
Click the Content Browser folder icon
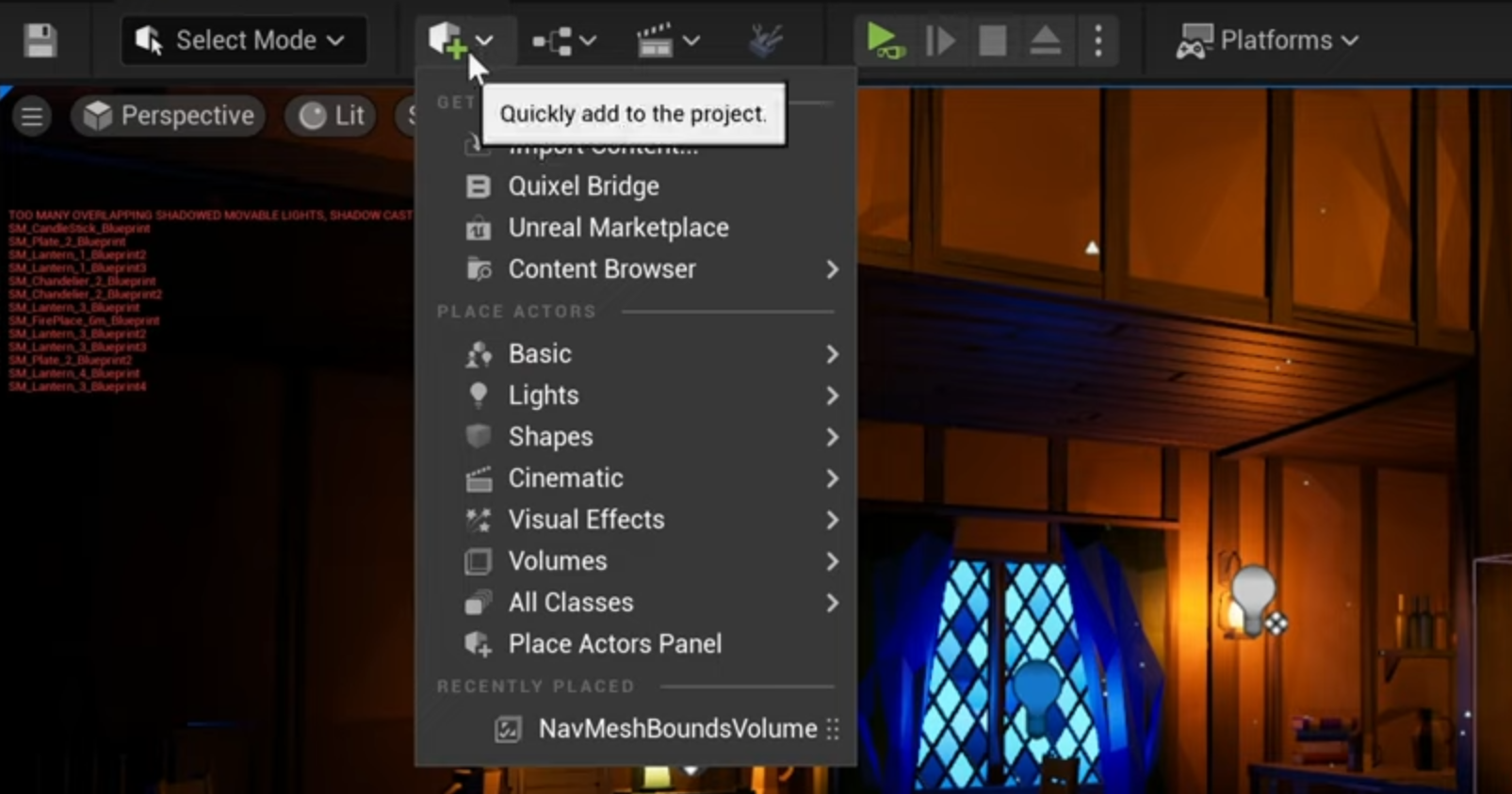click(x=479, y=269)
